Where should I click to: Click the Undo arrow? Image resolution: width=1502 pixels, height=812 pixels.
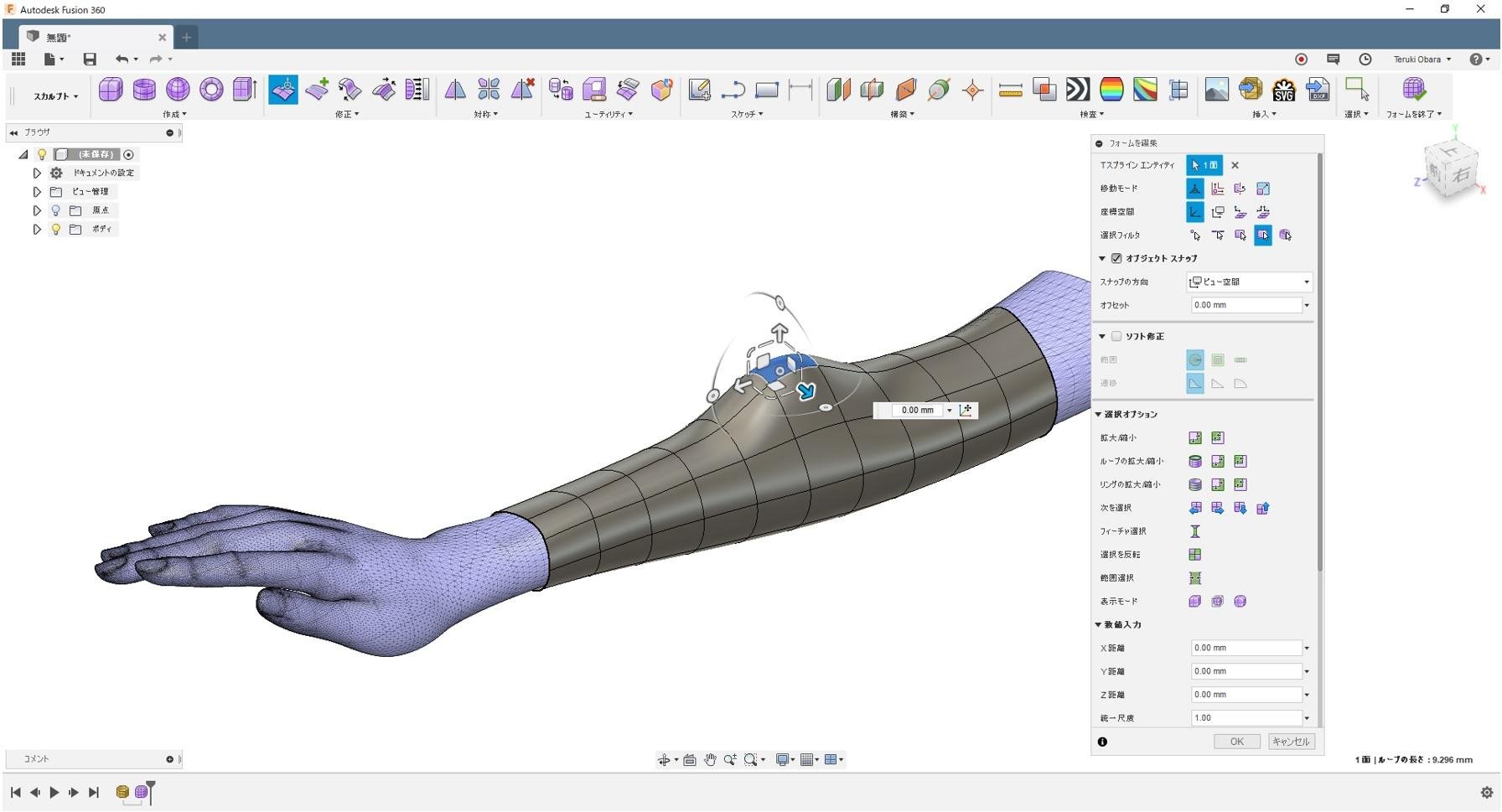point(122,59)
